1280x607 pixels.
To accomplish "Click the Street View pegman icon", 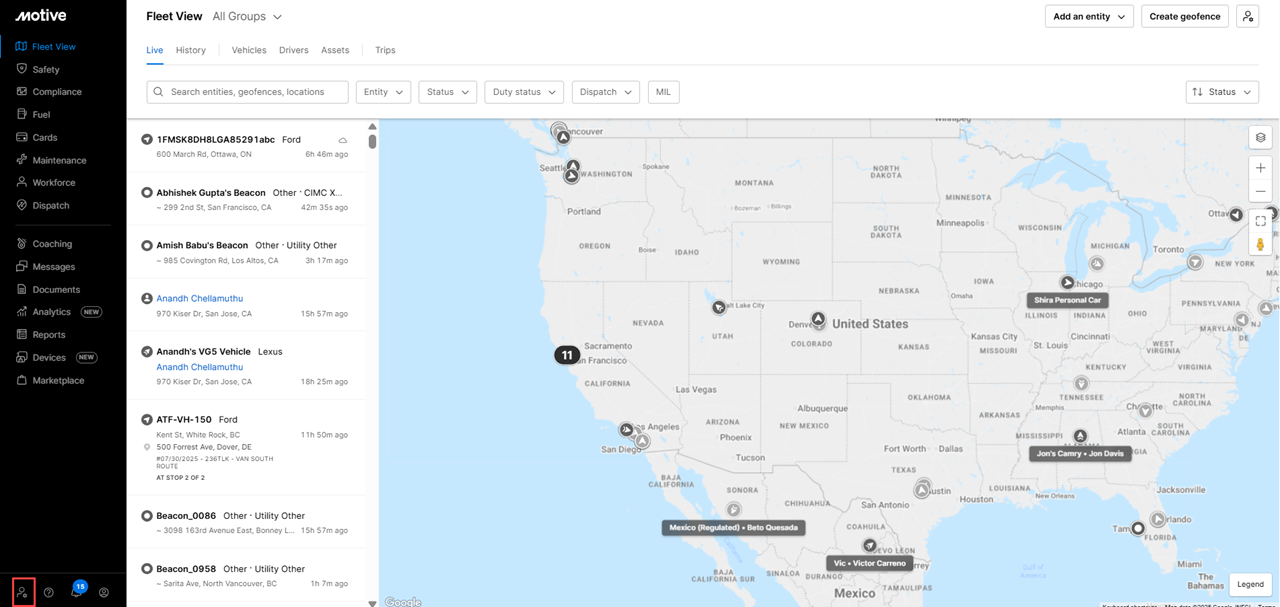I will (x=1260, y=244).
